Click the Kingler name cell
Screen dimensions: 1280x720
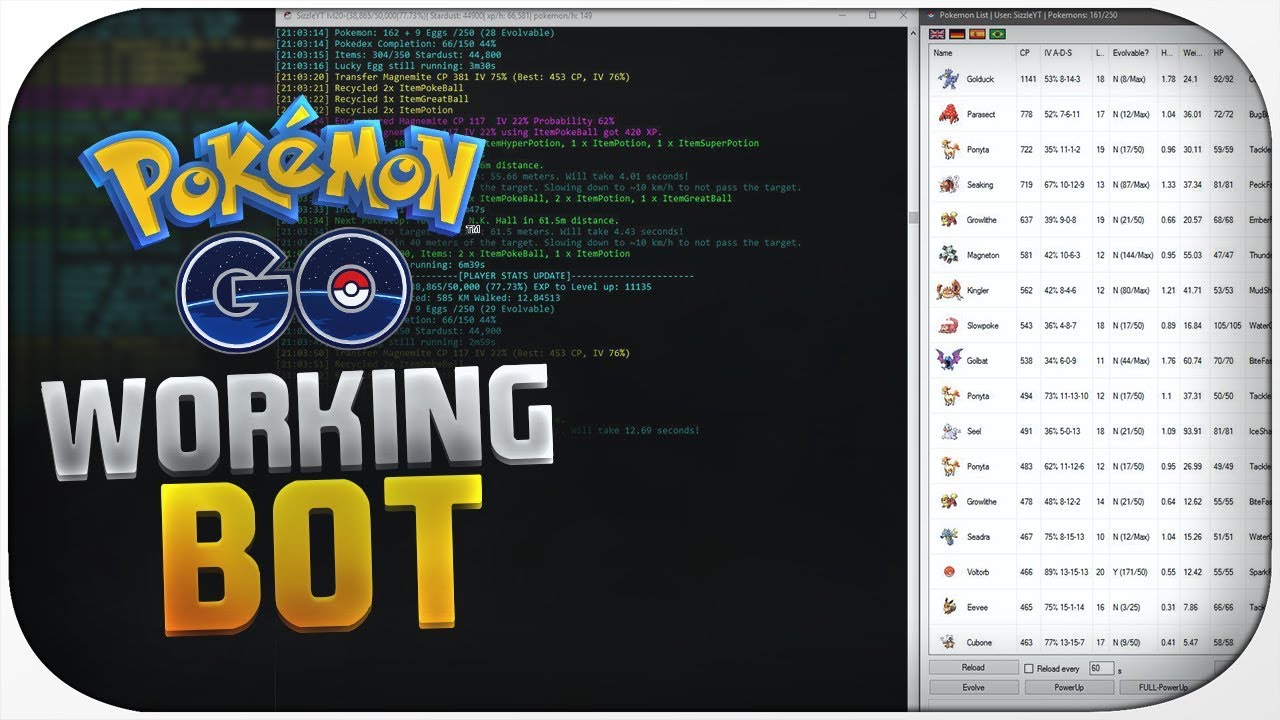click(x=980, y=290)
